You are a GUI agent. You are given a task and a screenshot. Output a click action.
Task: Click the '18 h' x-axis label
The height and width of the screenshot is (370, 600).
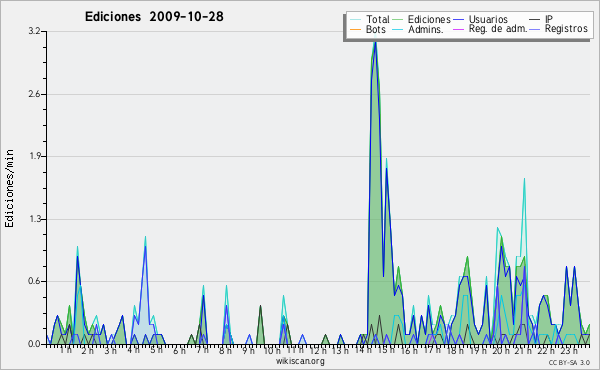pyautogui.click(x=455, y=350)
